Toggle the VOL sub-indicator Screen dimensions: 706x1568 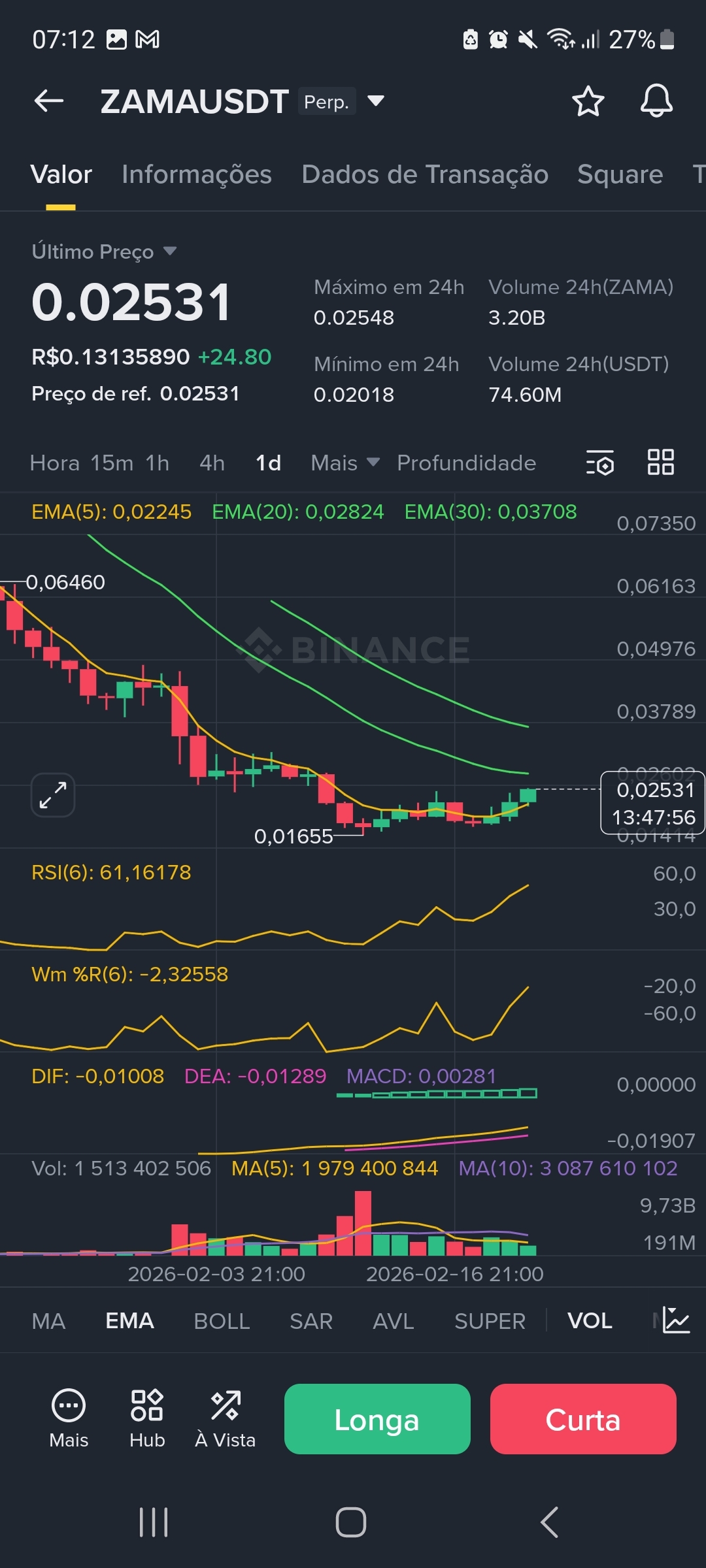pyautogui.click(x=590, y=1321)
